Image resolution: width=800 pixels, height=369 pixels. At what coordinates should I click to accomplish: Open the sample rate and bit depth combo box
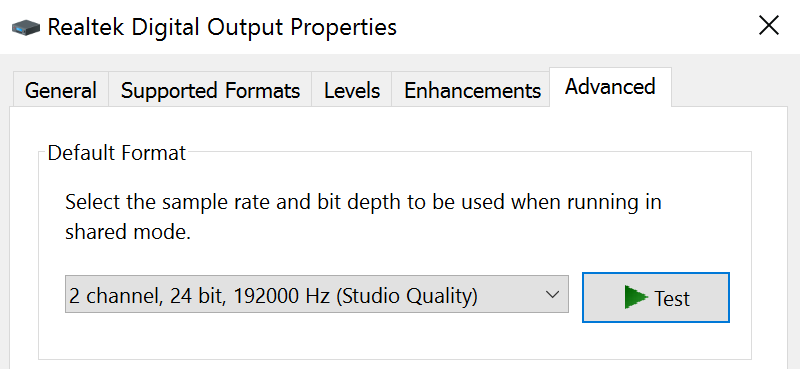click(316, 294)
